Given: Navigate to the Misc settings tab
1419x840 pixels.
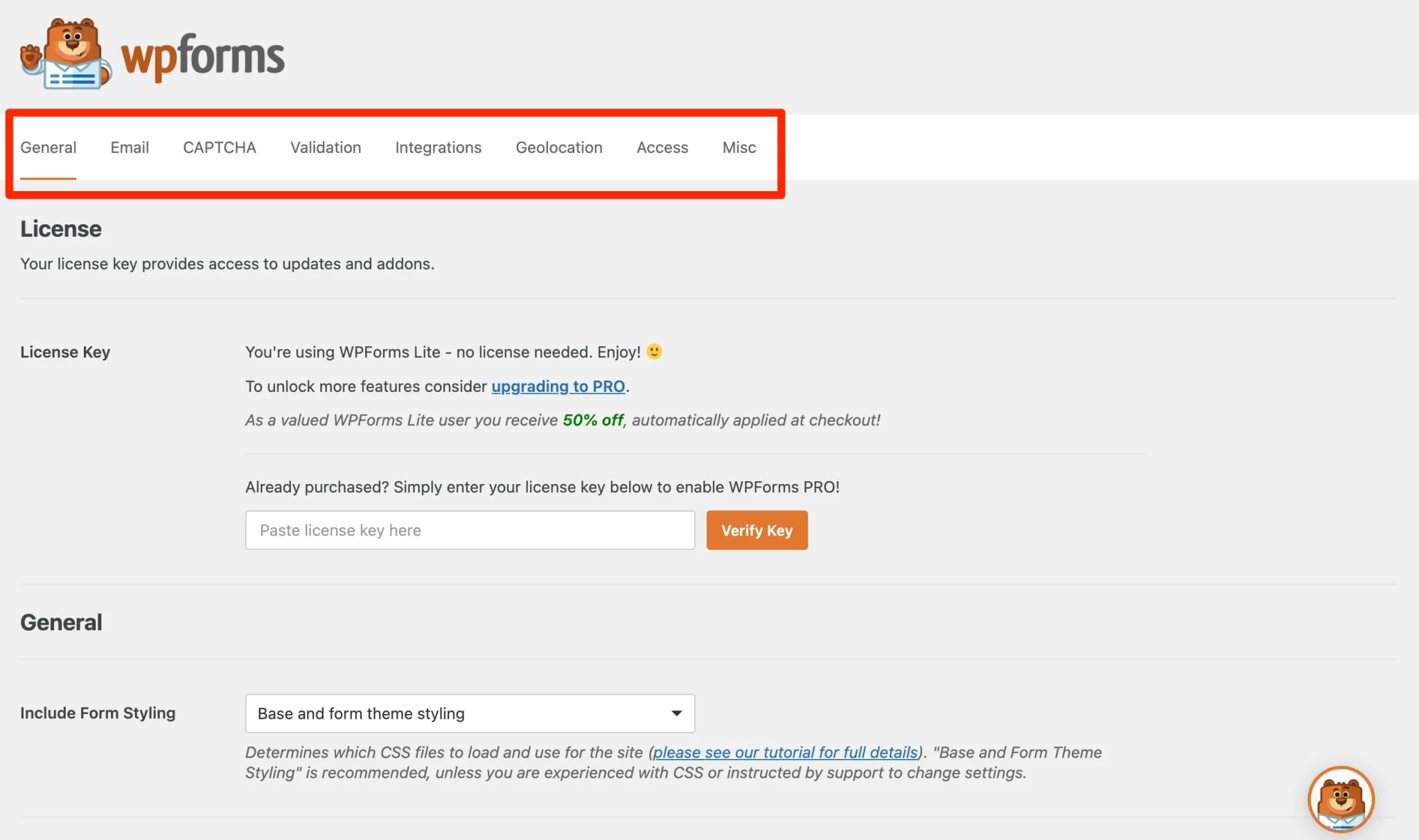Looking at the screenshot, I should [x=739, y=146].
